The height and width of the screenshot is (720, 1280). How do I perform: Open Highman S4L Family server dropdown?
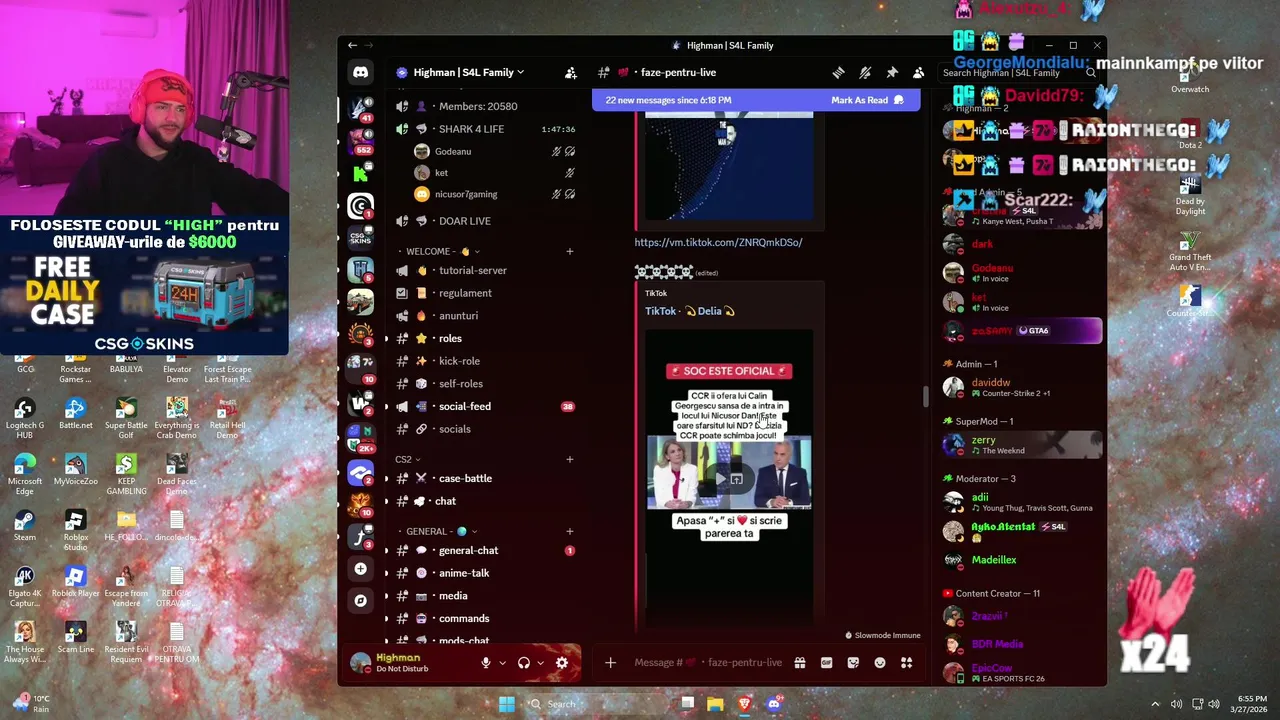coord(470,72)
